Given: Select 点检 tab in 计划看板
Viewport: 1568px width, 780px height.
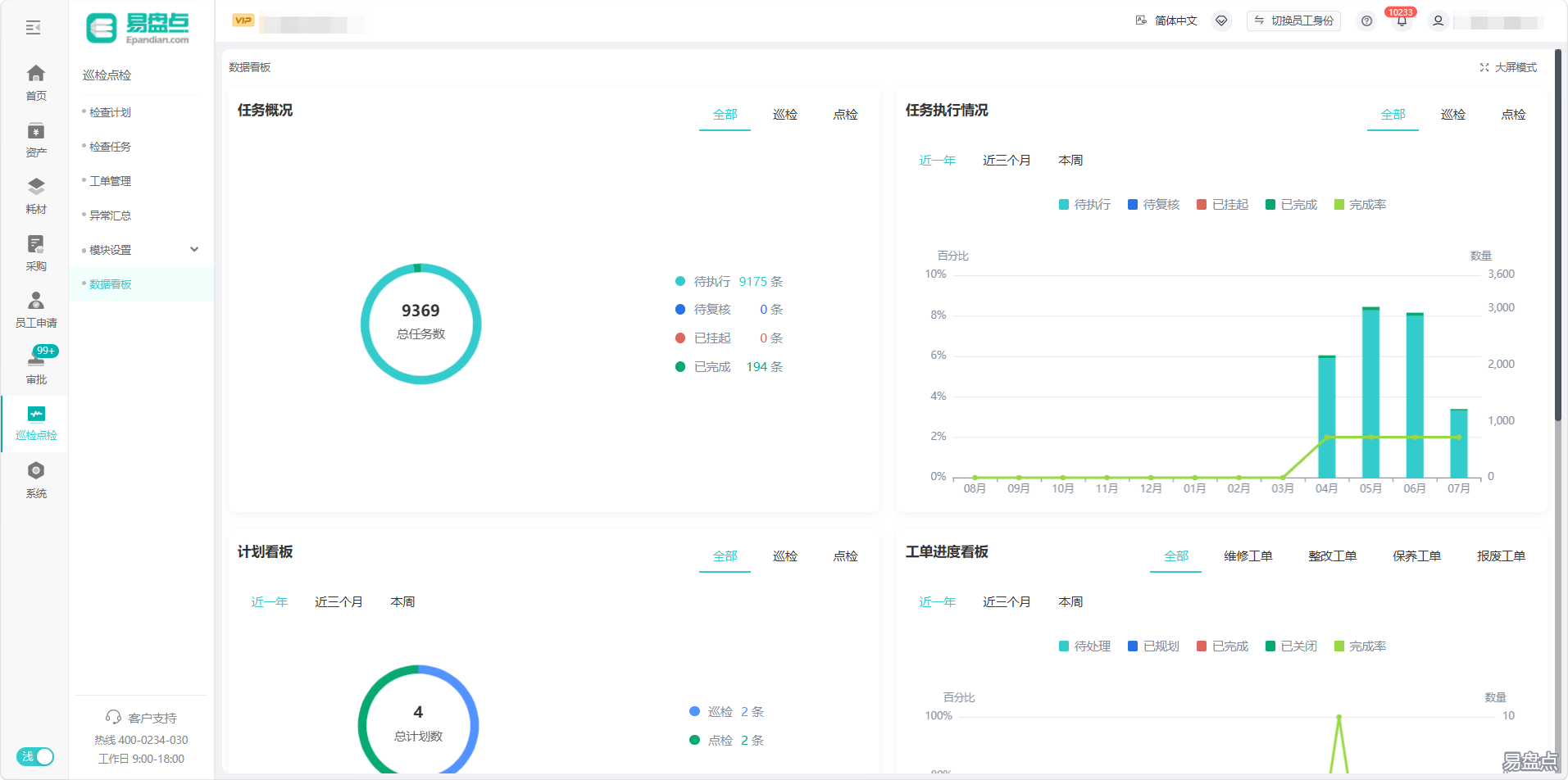Looking at the screenshot, I should pos(845,556).
